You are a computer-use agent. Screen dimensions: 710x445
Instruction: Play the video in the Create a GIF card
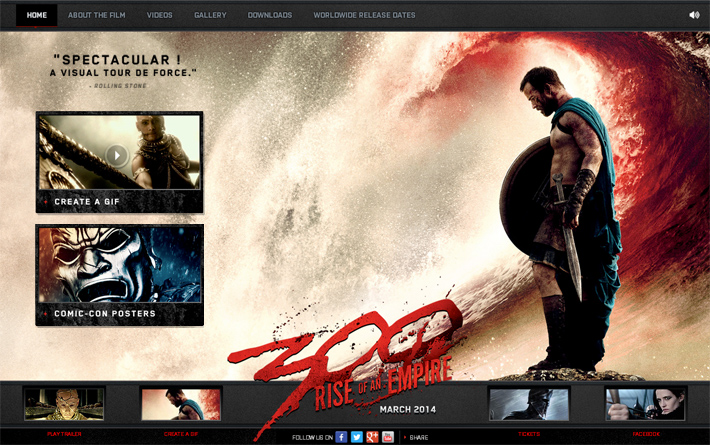coord(117,155)
